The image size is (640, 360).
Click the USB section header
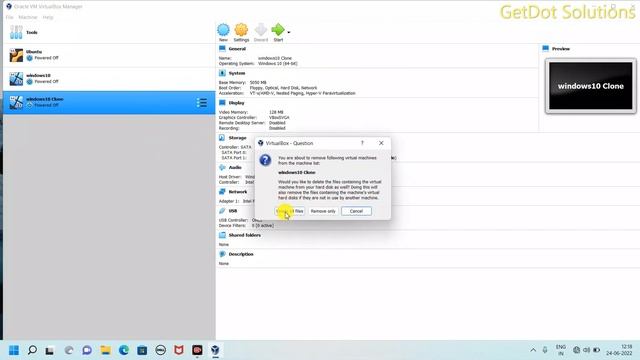click(233, 211)
